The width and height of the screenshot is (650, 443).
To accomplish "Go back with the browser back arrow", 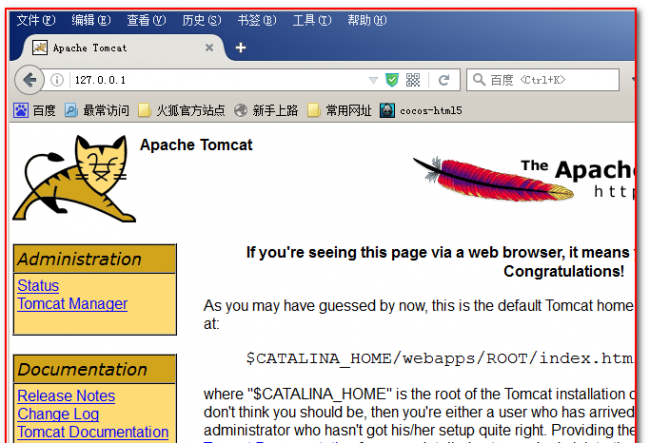I will tap(29, 80).
